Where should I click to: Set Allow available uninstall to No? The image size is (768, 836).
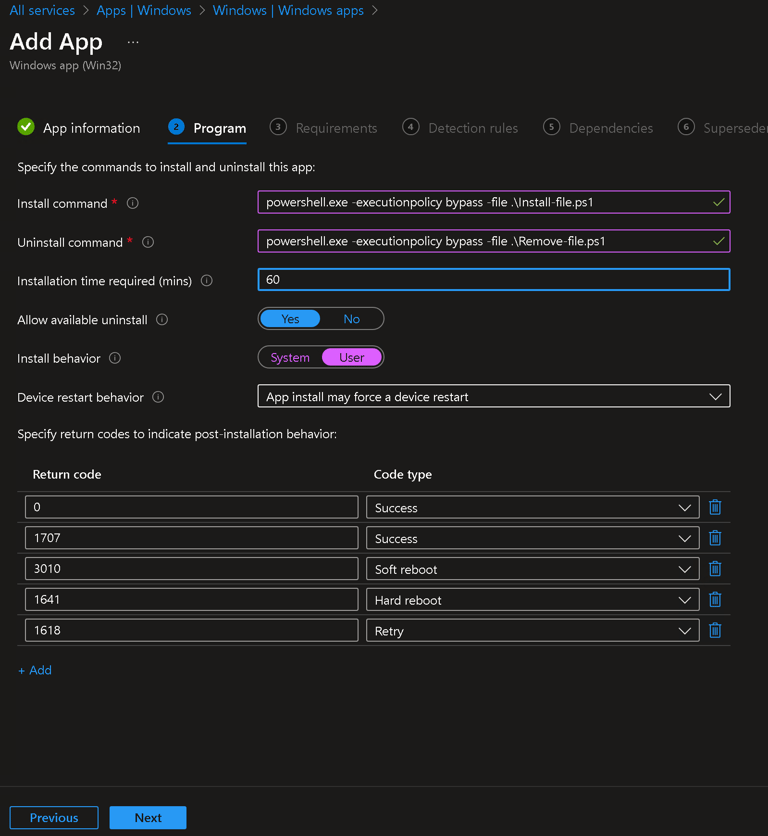tap(351, 319)
